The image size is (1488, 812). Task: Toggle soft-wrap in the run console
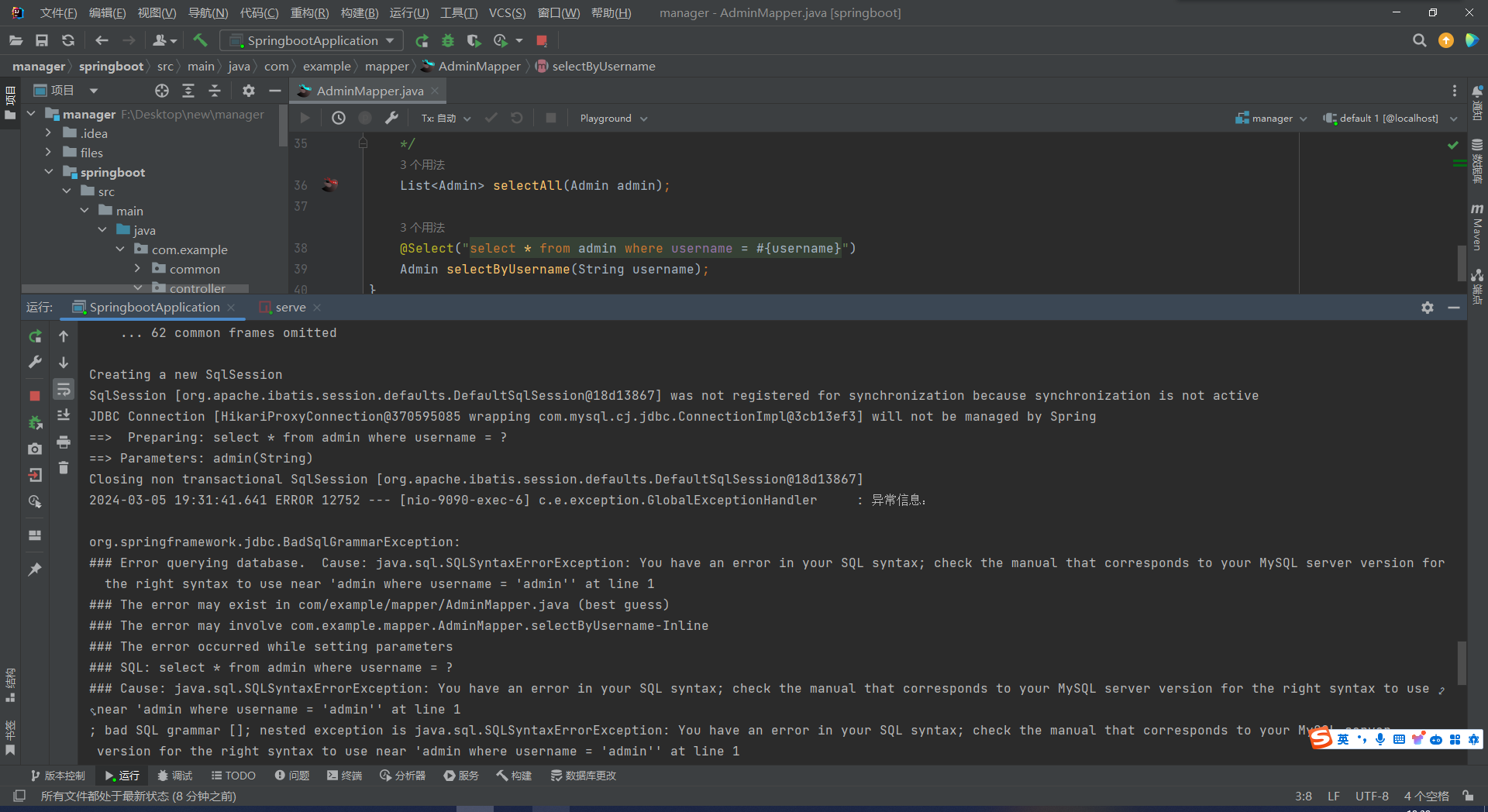click(x=64, y=389)
